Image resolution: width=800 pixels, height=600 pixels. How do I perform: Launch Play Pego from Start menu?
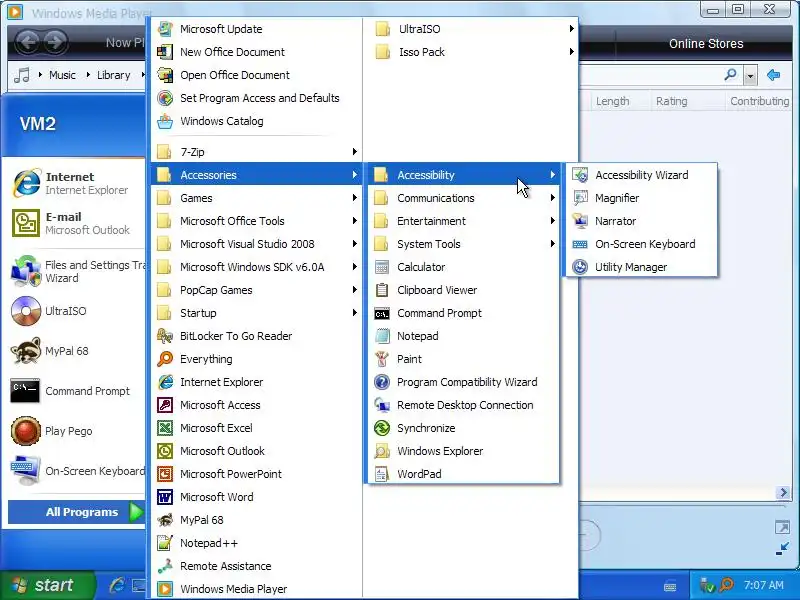77,431
